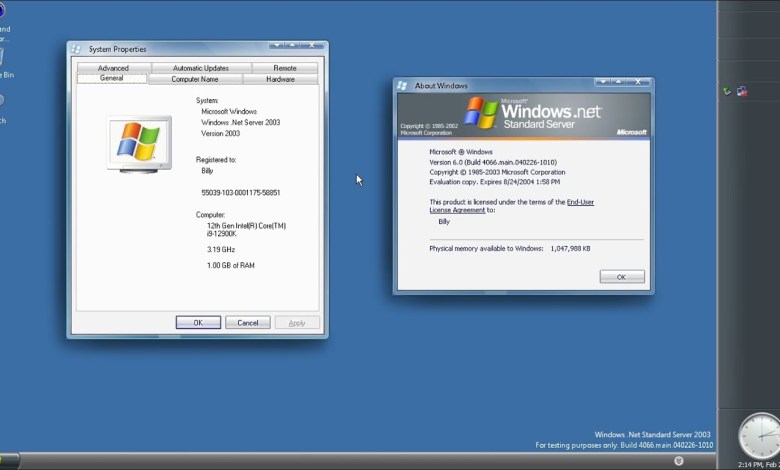
Task: Click the analog clock in the sidebar
Action: click(x=759, y=435)
